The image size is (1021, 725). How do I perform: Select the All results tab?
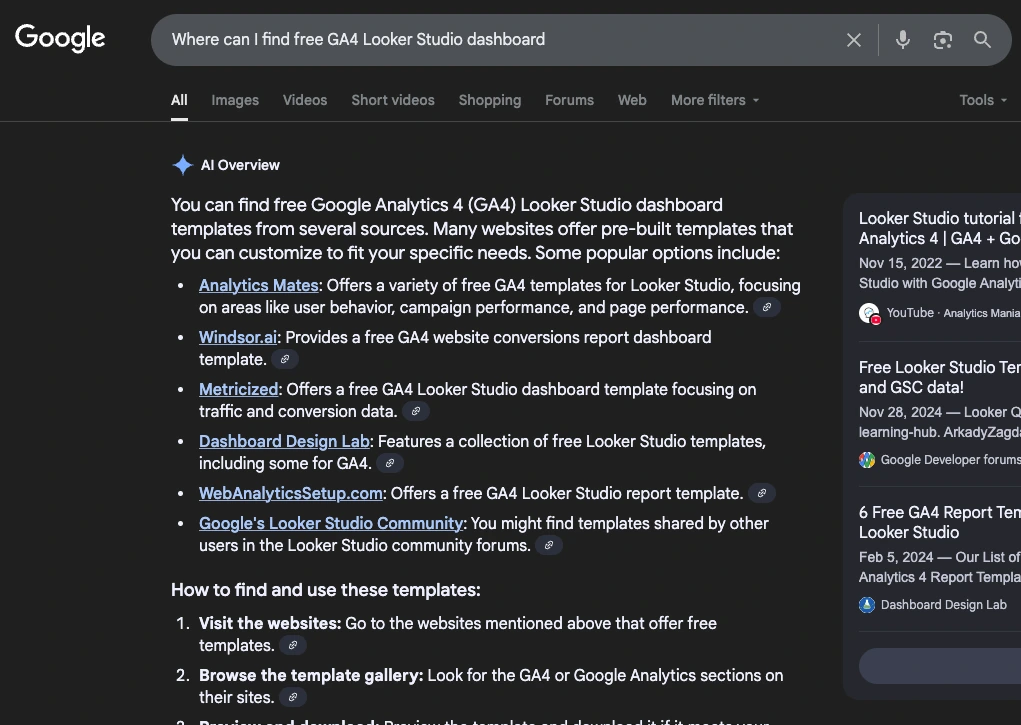pyautogui.click(x=179, y=100)
